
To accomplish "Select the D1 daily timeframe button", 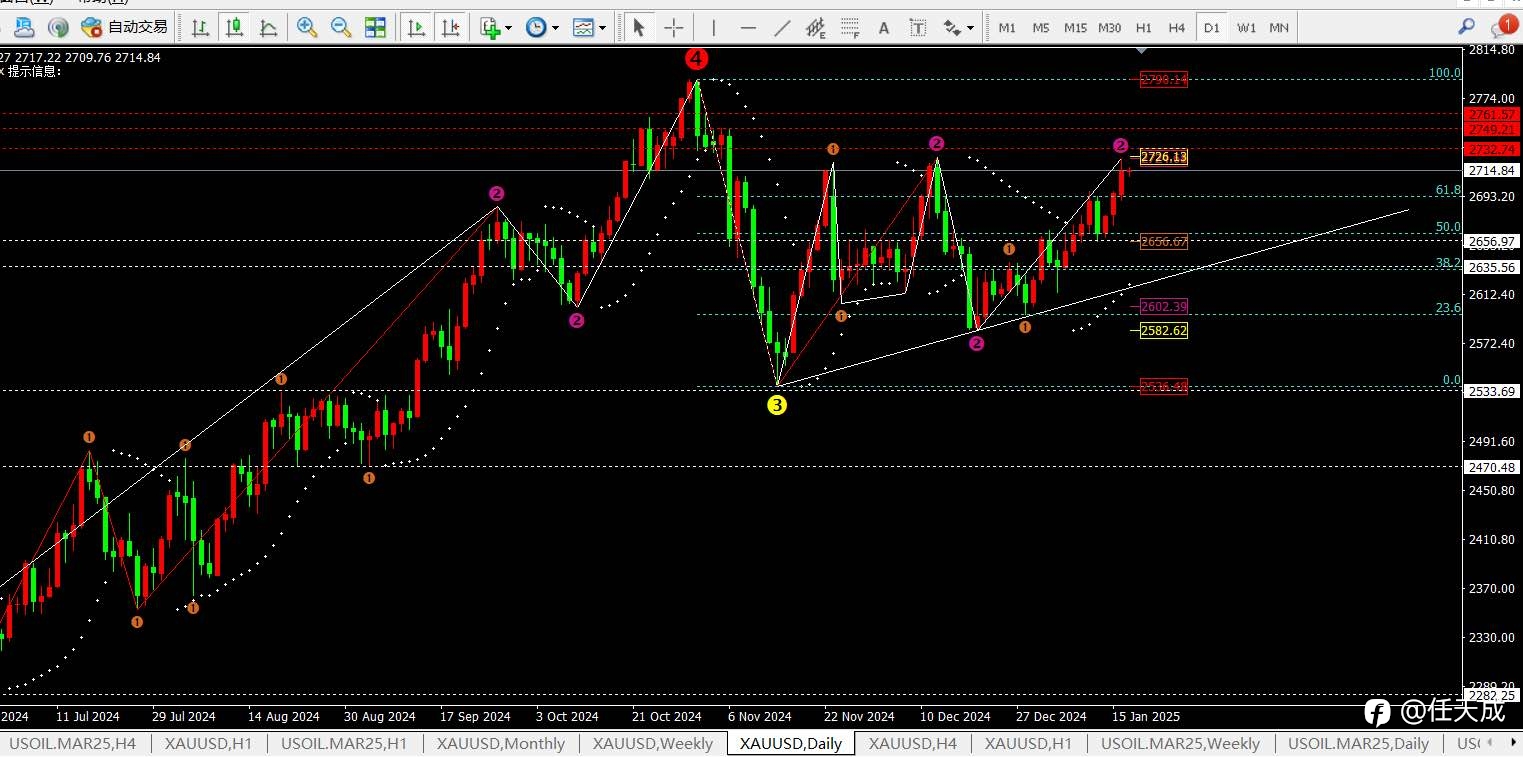I will point(1212,28).
